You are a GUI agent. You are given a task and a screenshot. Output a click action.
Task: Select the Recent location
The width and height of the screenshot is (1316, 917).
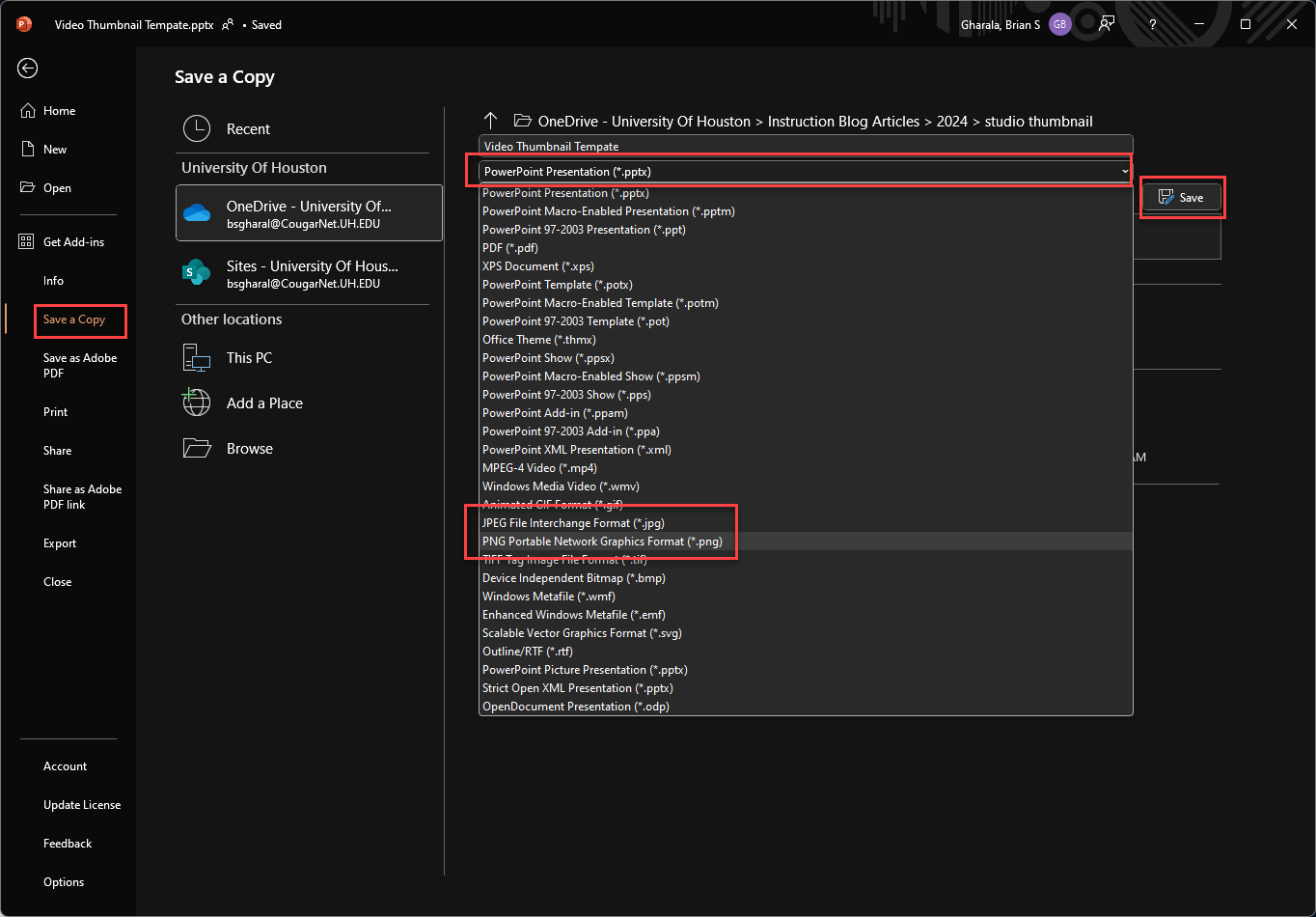309,128
